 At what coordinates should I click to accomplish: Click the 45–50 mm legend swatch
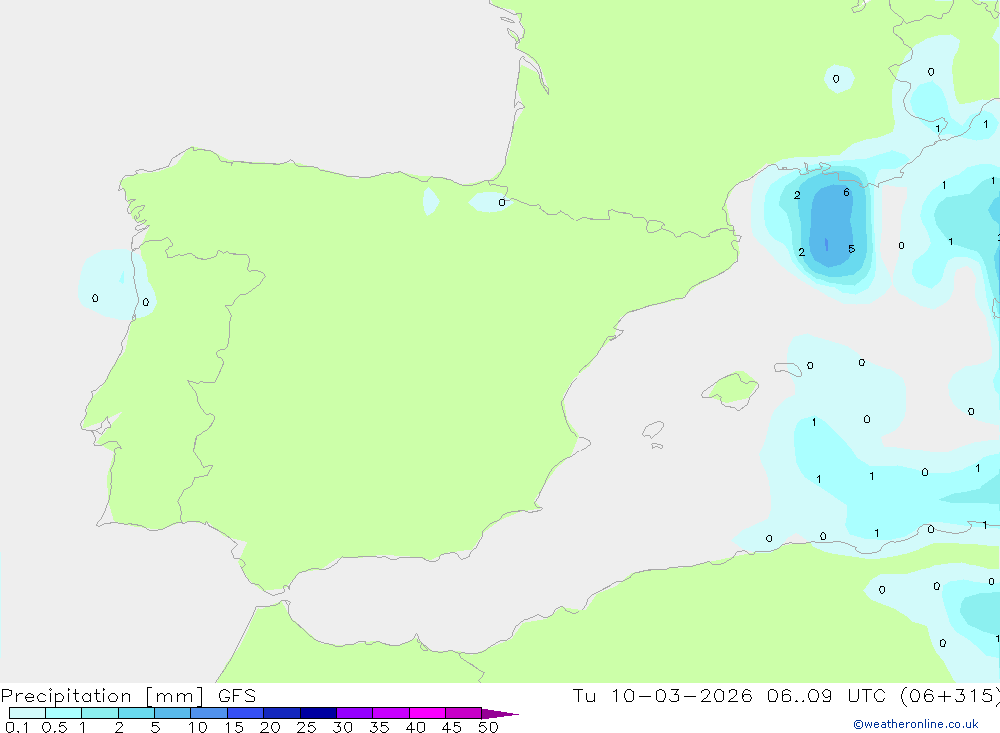click(x=463, y=713)
